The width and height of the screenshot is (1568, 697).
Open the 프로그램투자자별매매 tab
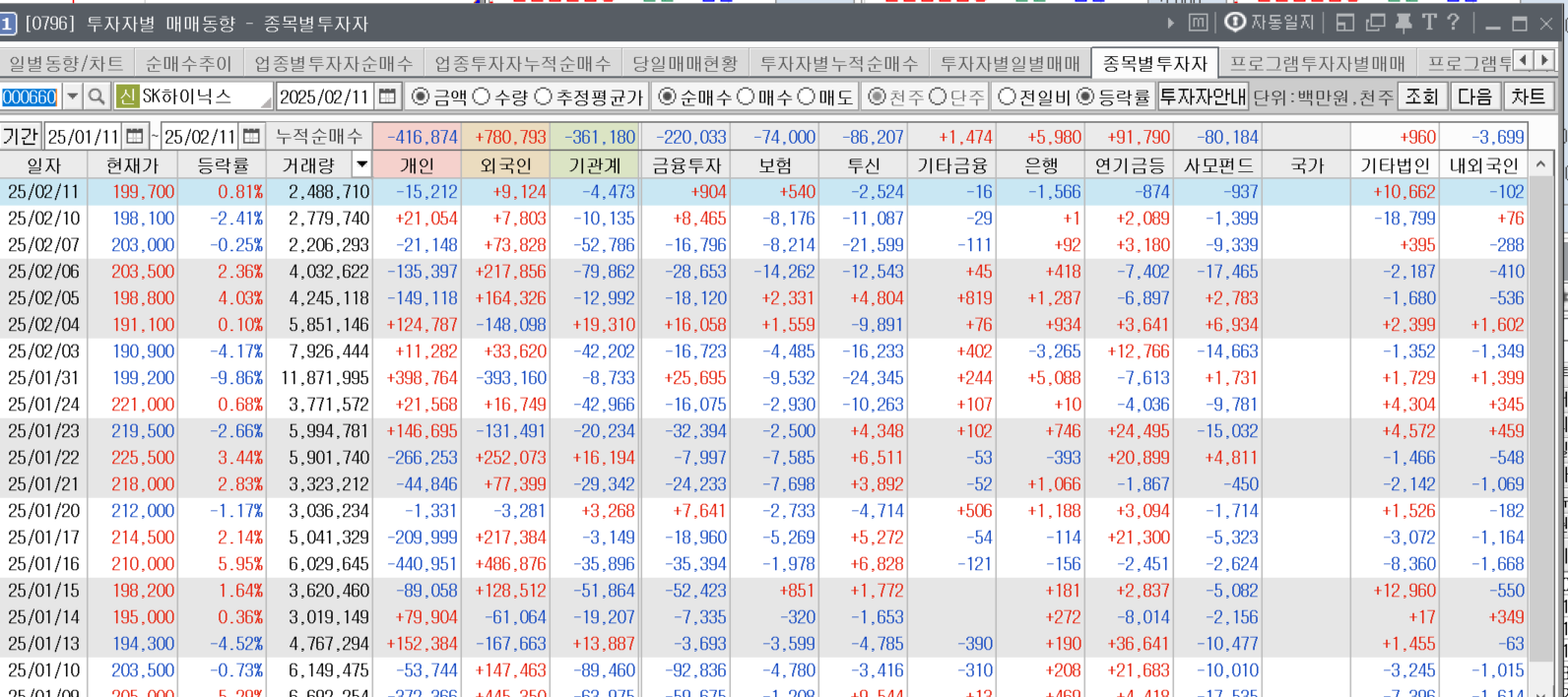[x=1317, y=64]
